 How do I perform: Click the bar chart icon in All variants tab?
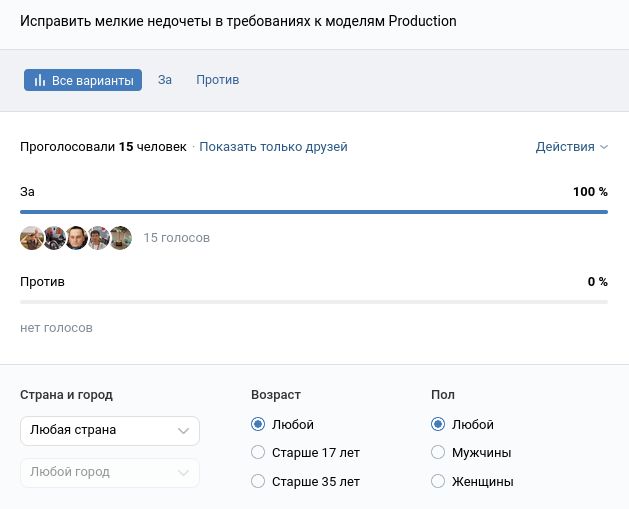40,80
